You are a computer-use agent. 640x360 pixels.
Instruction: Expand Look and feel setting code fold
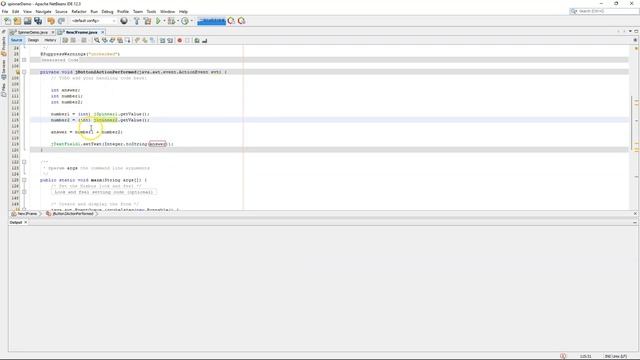tap(24, 192)
